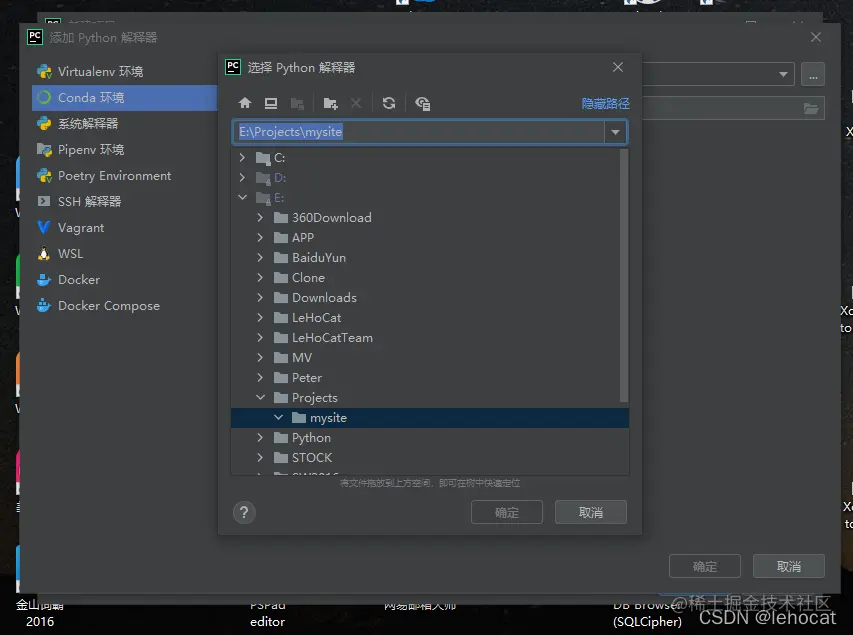Select the STOCK folder

[430, 458]
